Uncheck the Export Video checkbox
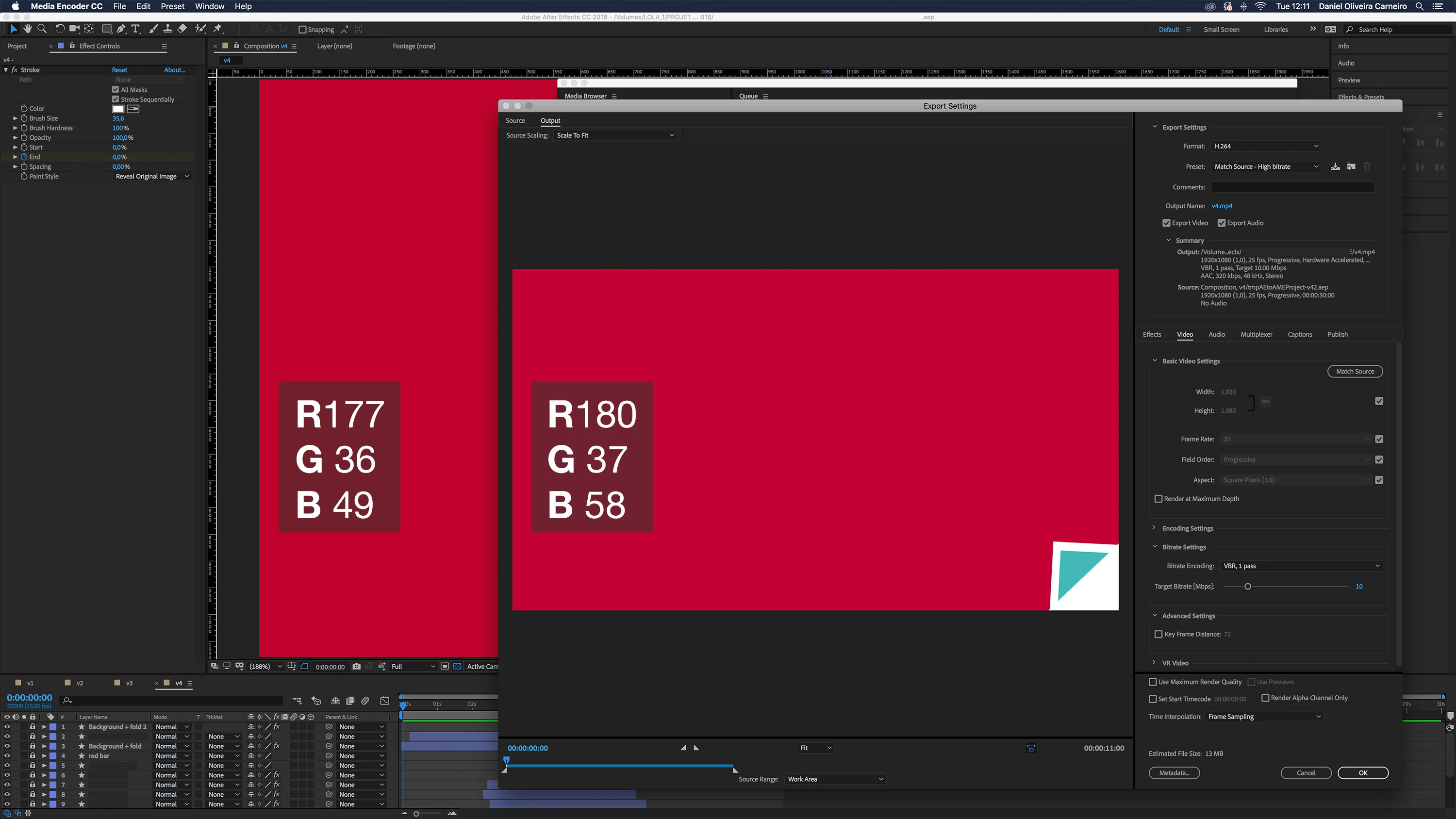Screen dimensions: 1456x819 (1166, 223)
